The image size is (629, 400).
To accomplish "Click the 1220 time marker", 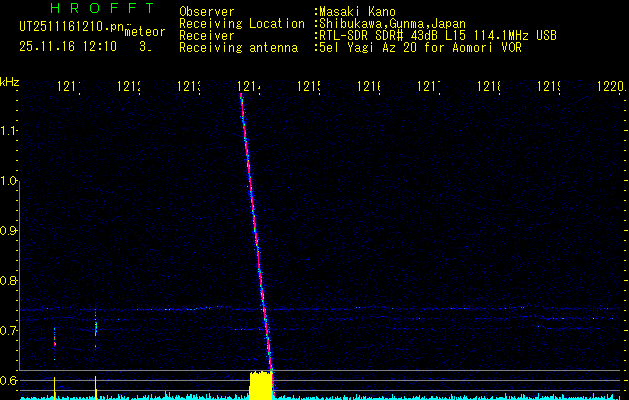I will [x=610, y=87].
